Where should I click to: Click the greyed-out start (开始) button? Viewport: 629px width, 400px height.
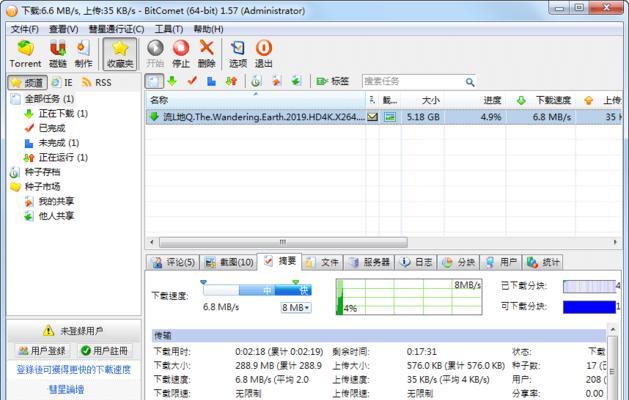(155, 54)
